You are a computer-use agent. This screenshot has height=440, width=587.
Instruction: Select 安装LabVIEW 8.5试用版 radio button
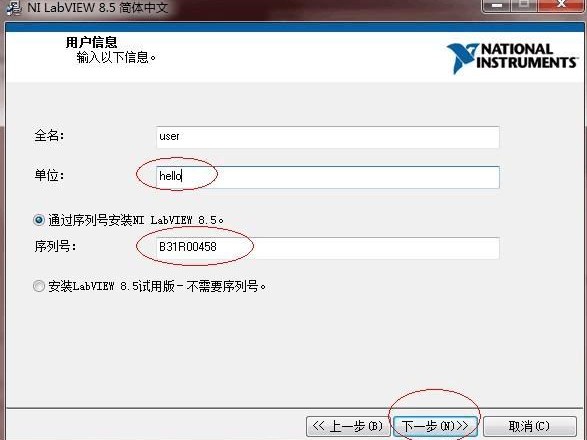tap(39, 286)
